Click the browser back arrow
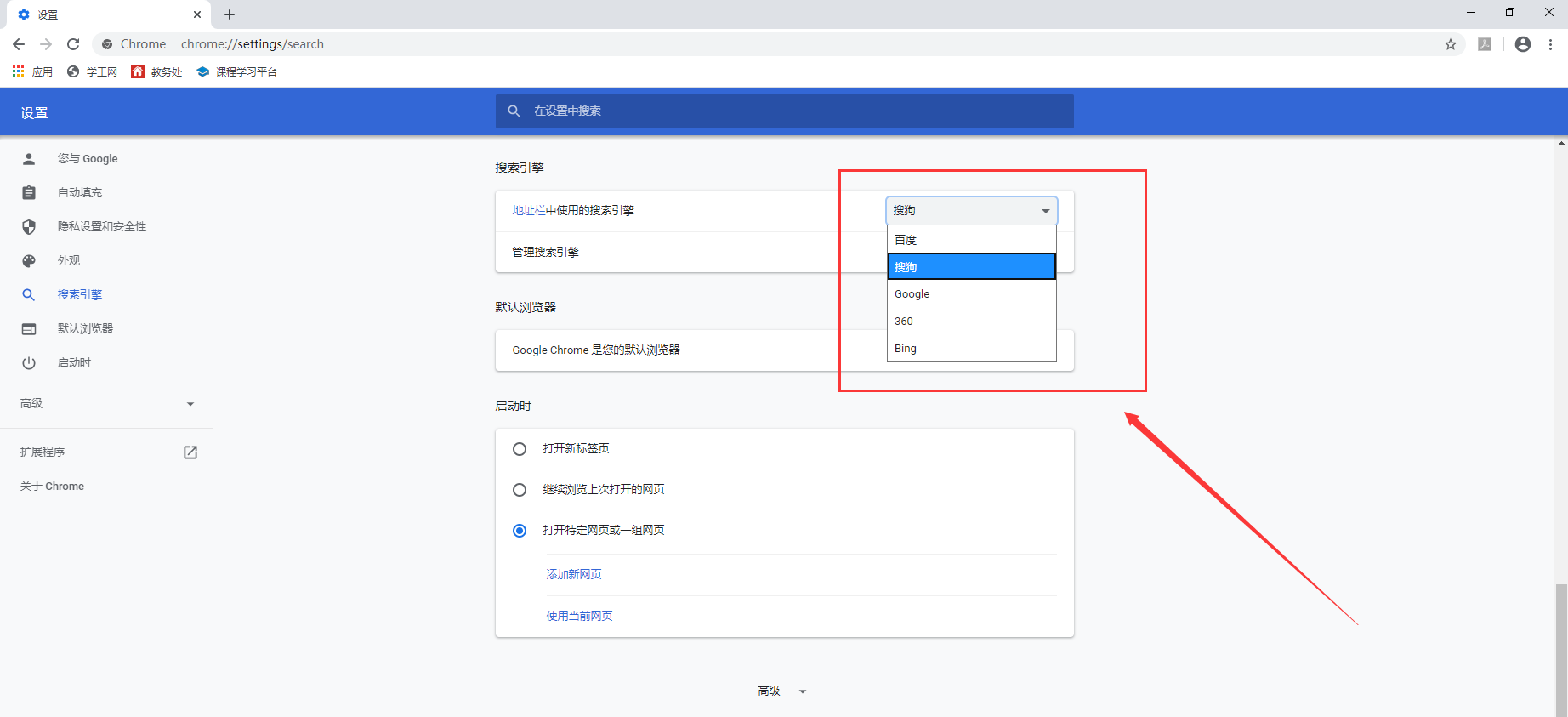Image resolution: width=1568 pixels, height=717 pixels. (x=19, y=44)
